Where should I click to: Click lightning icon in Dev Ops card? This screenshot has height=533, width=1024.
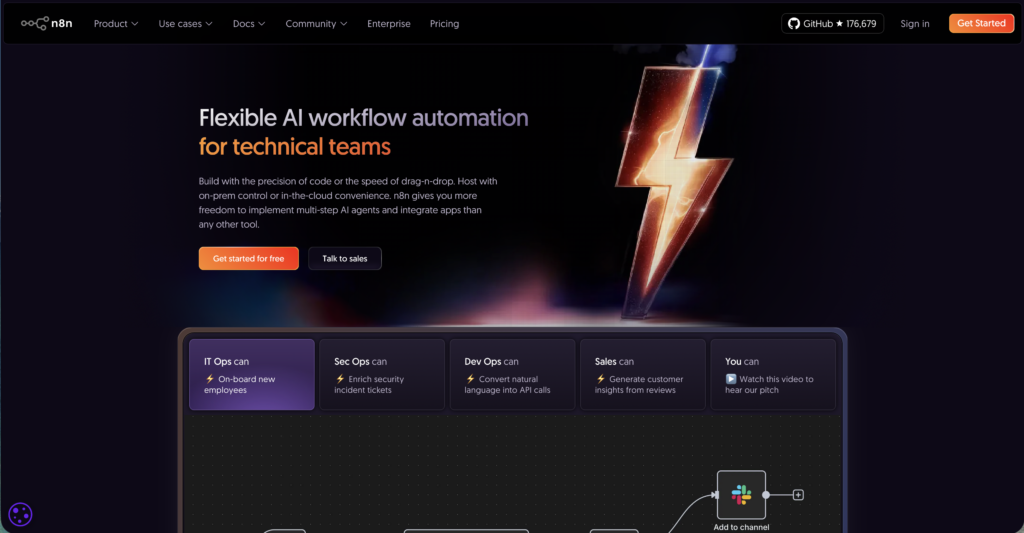(470, 379)
